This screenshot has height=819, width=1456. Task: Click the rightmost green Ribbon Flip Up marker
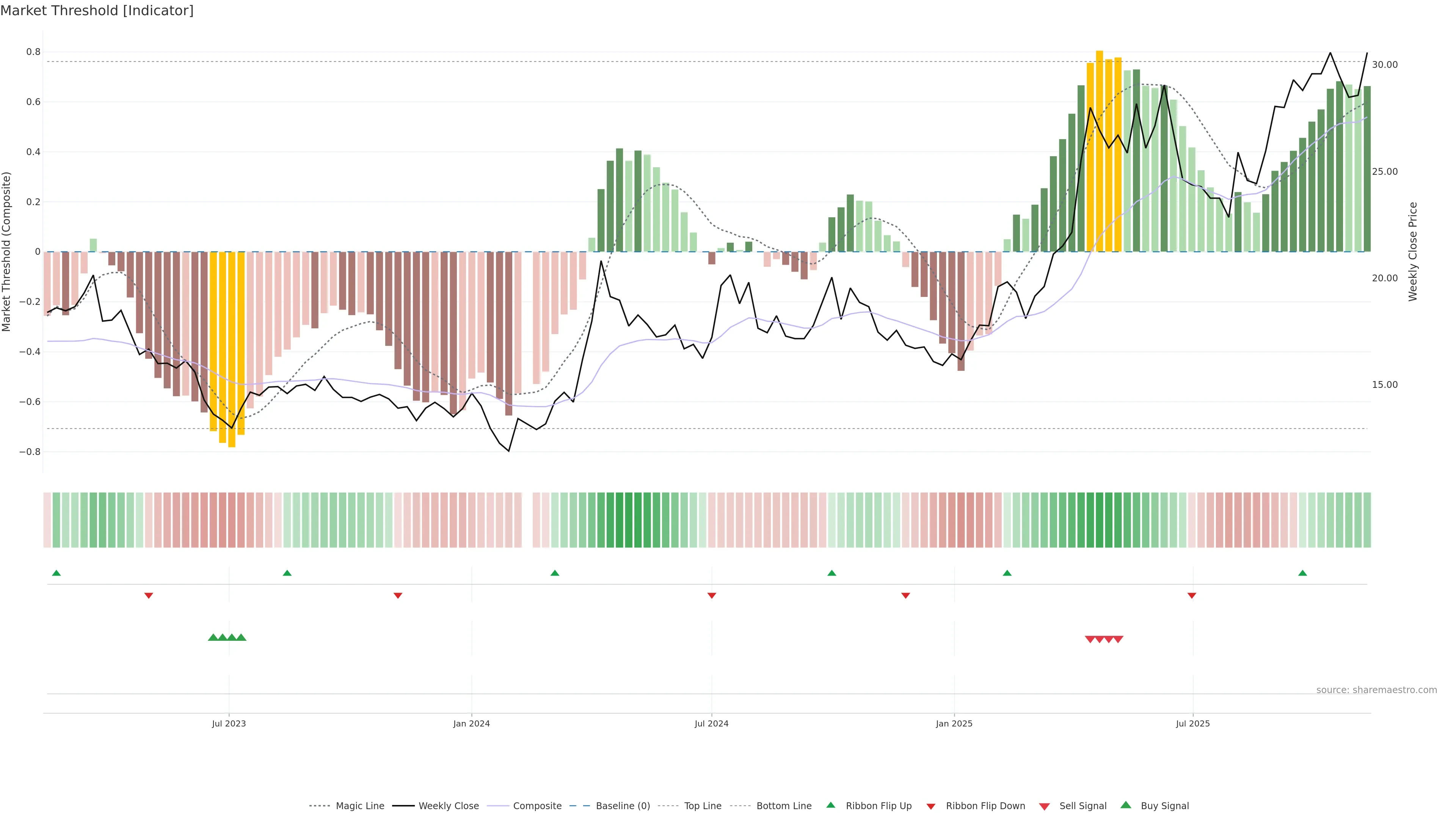[1303, 573]
